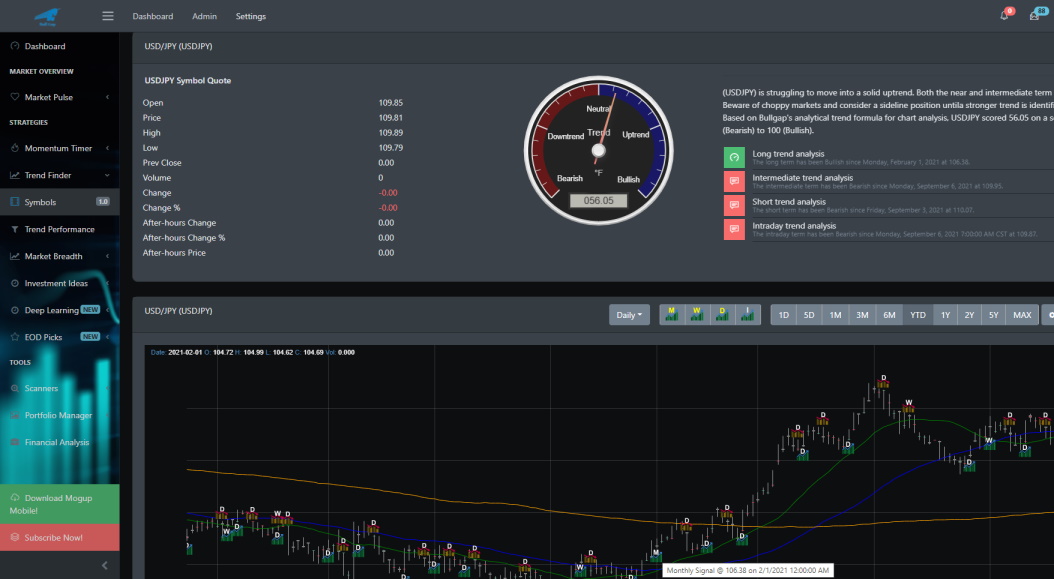Open the messages icon with badge 88

pos(1035,15)
